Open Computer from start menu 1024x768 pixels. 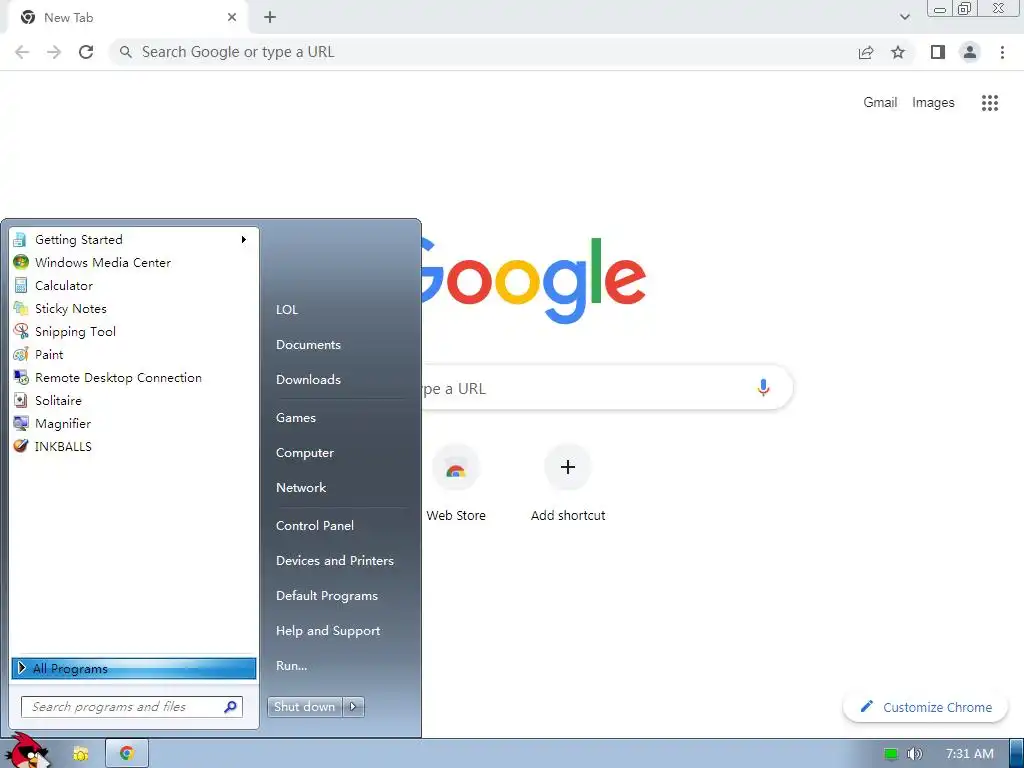[304, 453]
